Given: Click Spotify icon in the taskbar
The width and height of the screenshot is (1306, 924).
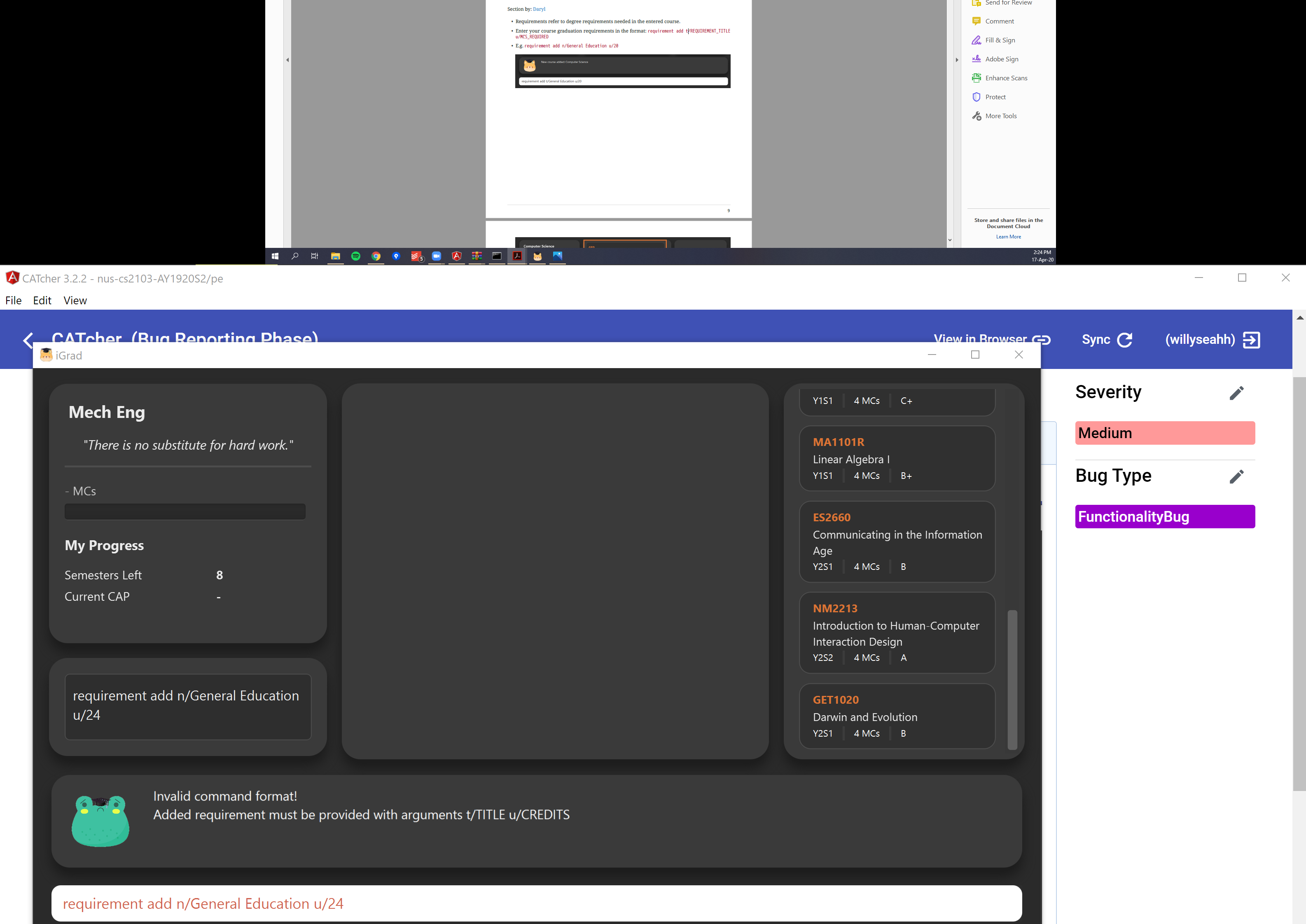Looking at the screenshot, I should tap(356, 256).
